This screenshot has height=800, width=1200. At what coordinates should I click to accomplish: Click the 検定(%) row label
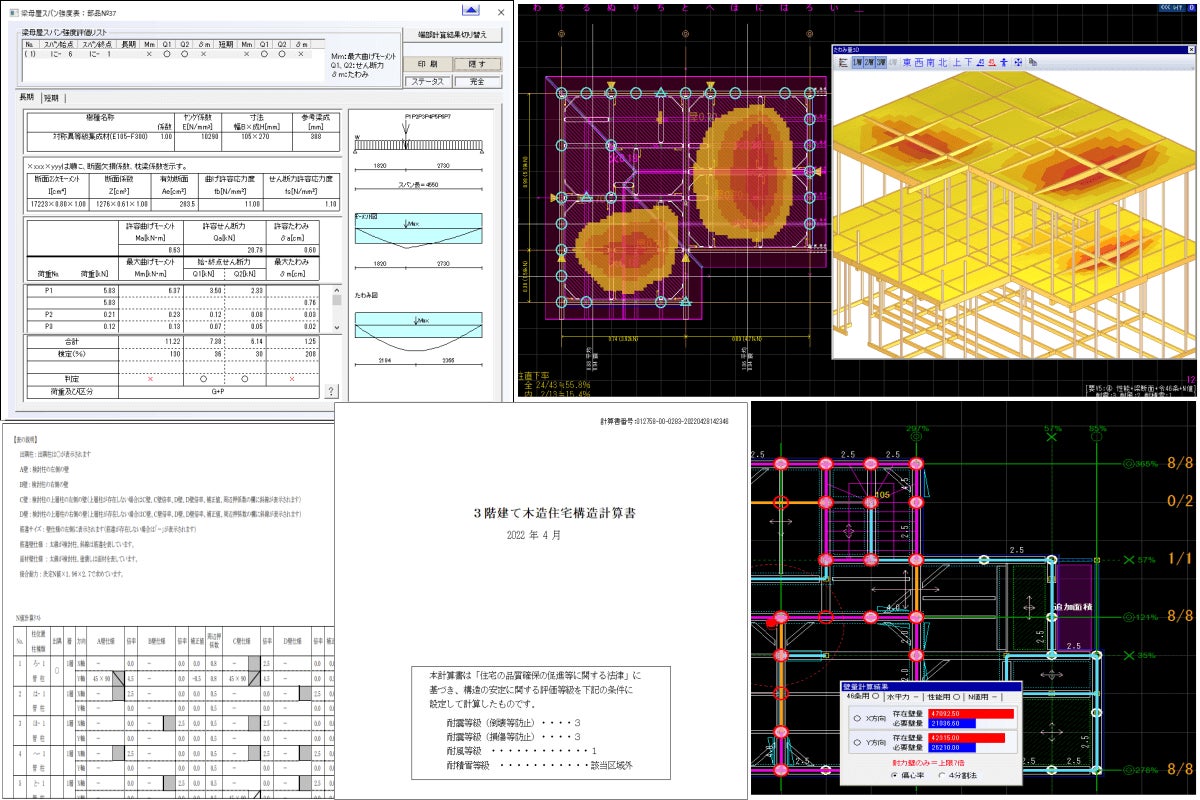(71, 353)
